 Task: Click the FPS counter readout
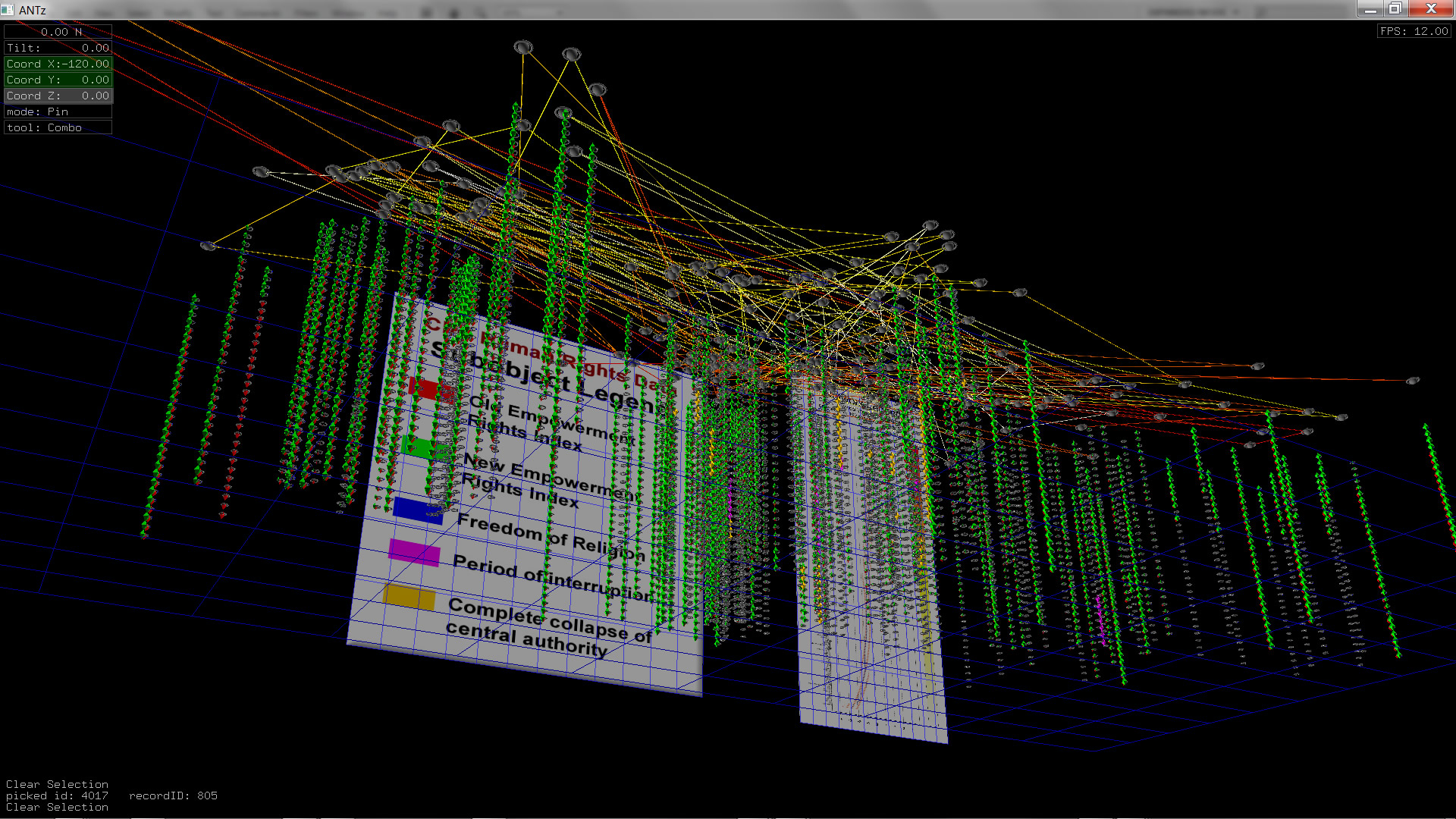[1414, 31]
